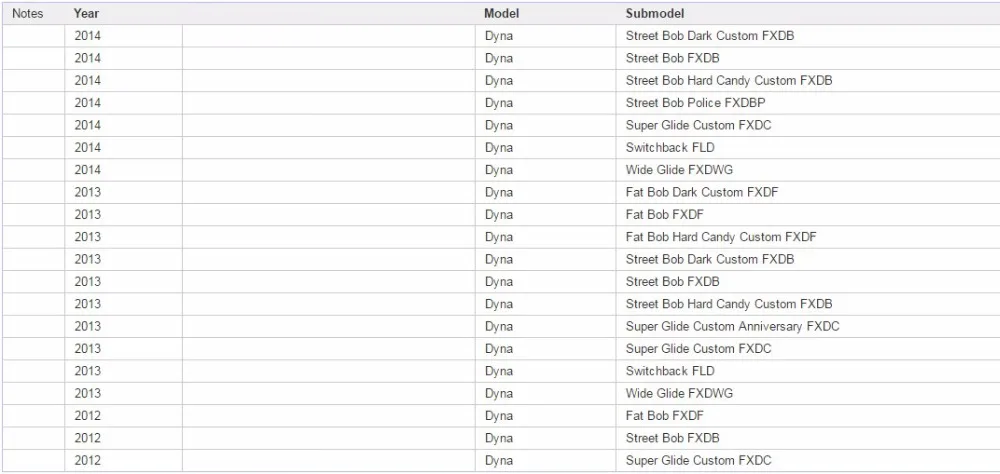Click year 2014 in the Street Bob Police row
The width and height of the screenshot is (1000, 474).
pyautogui.click(x=87, y=103)
